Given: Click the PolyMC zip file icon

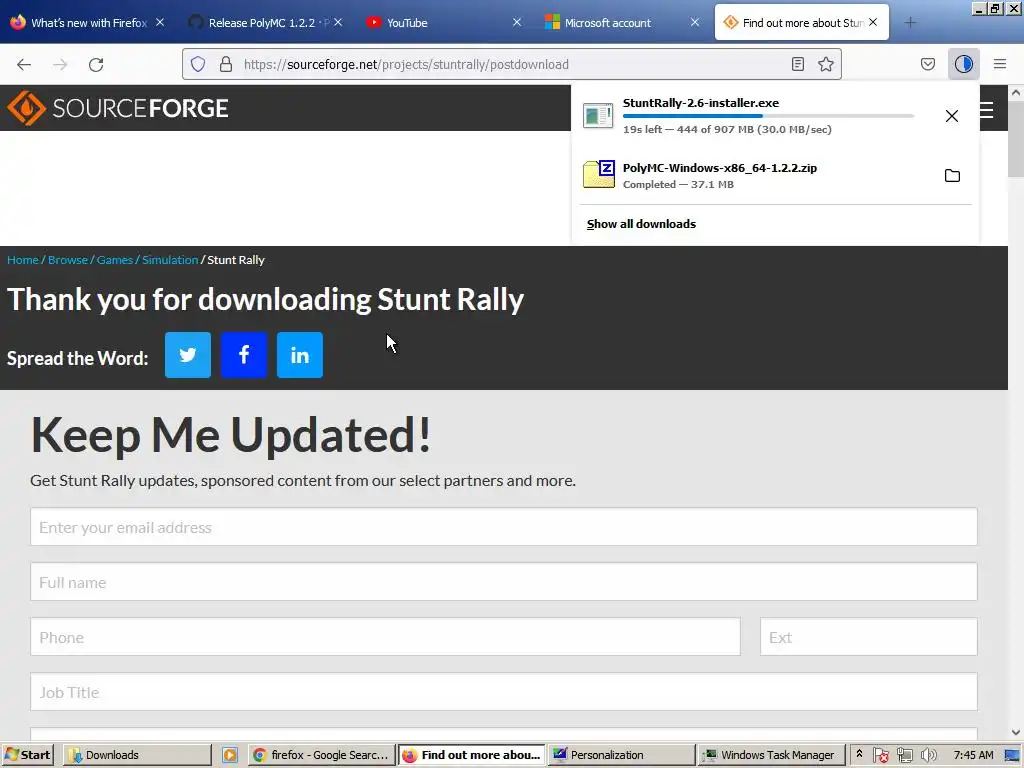Looking at the screenshot, I should [598, 174].
